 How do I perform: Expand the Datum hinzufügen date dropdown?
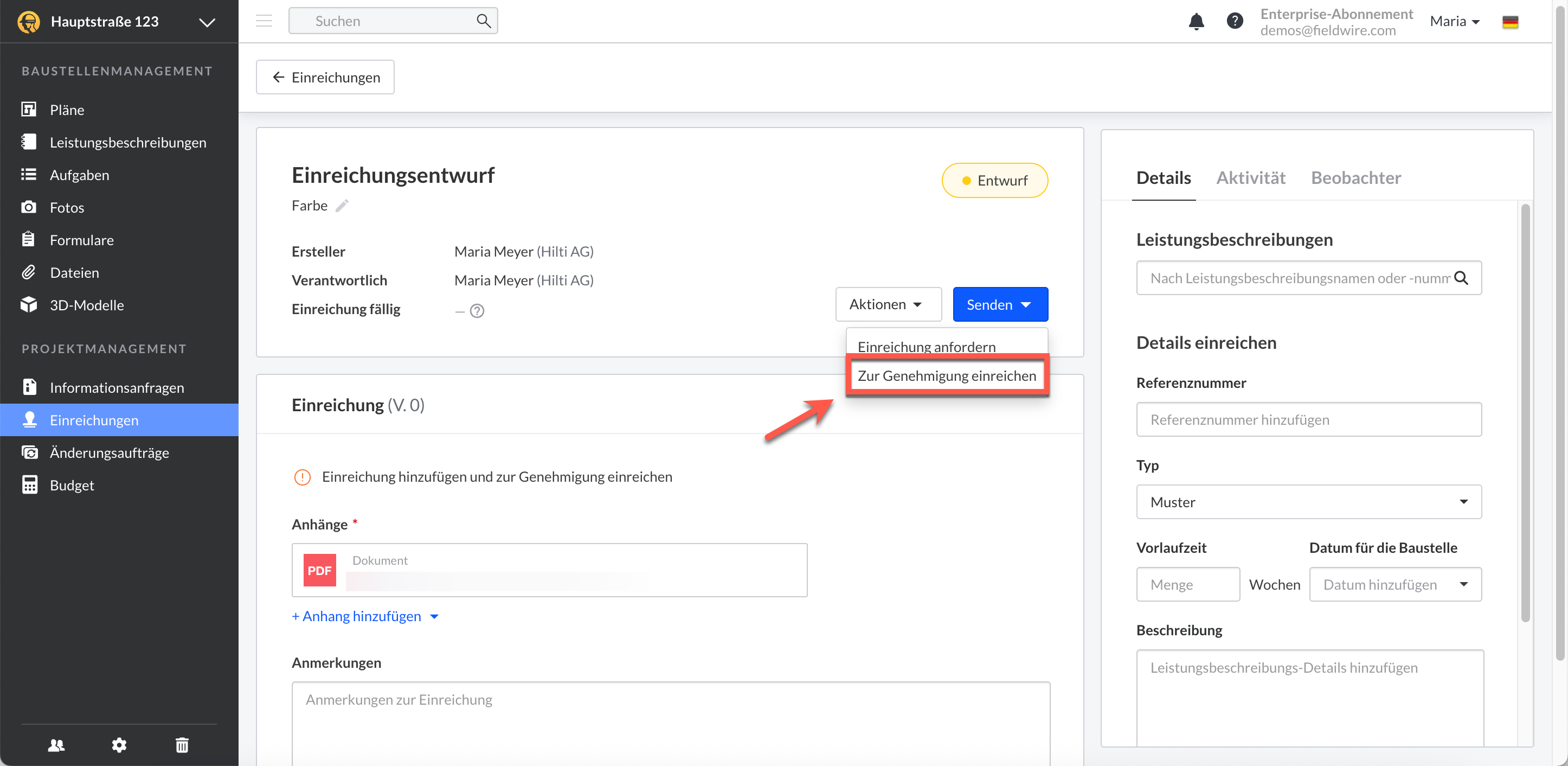(1395, 584)
